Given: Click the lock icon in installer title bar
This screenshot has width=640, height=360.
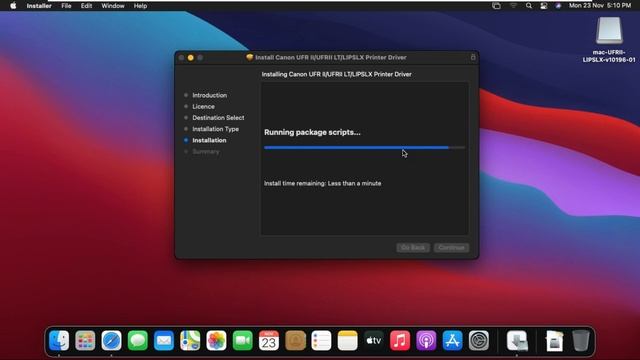Looking at the screenshot, I should coord(473,57).
